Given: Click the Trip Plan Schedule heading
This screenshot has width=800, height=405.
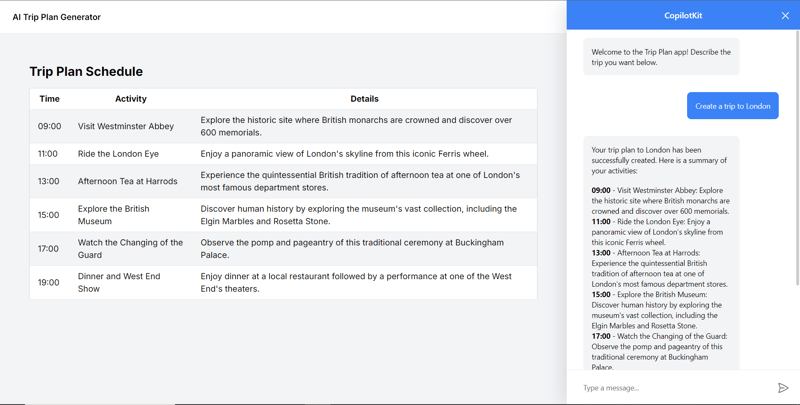Looking at the screenshot, I should (x=86, y=71).
